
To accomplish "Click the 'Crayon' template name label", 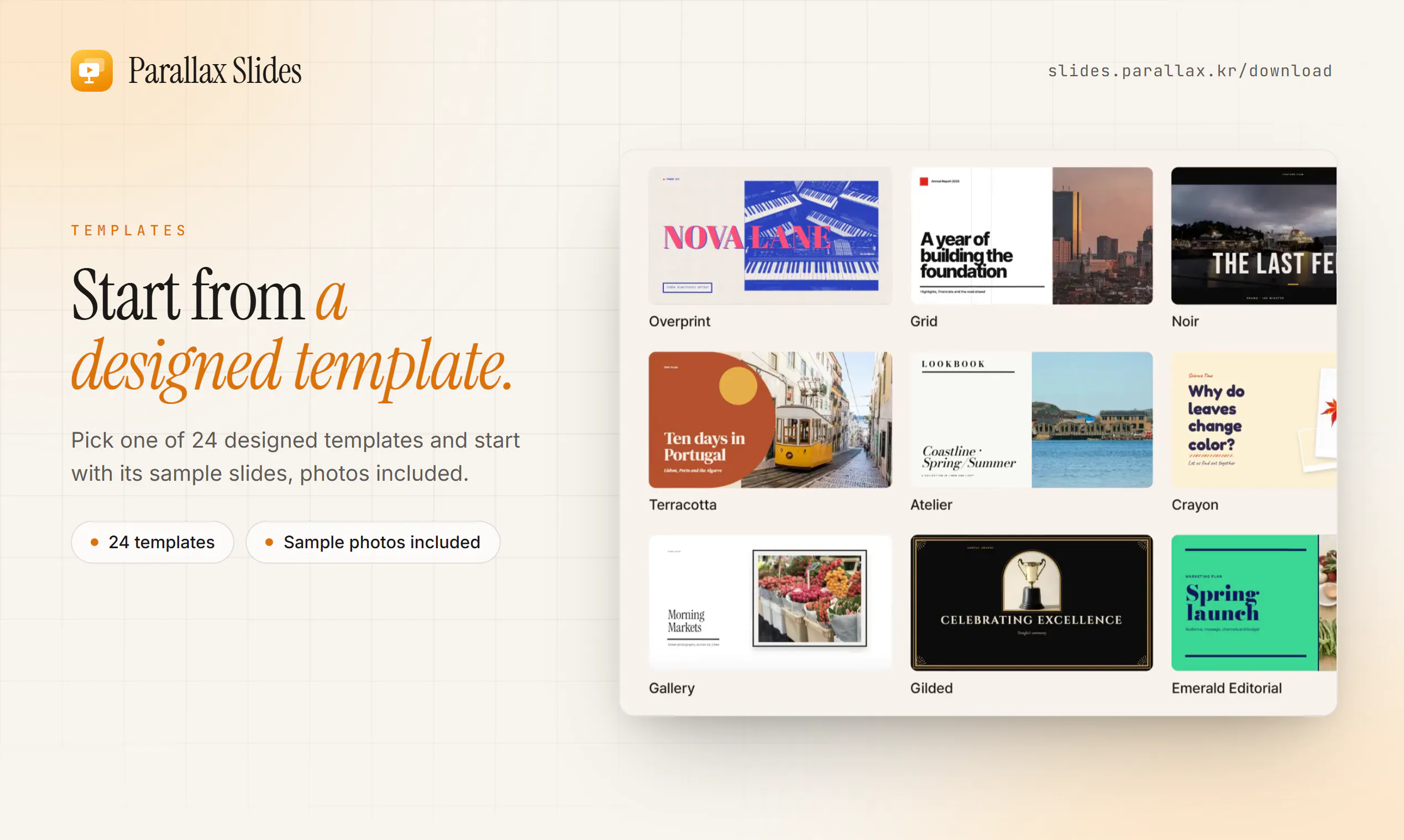I will click(1195, 505).
